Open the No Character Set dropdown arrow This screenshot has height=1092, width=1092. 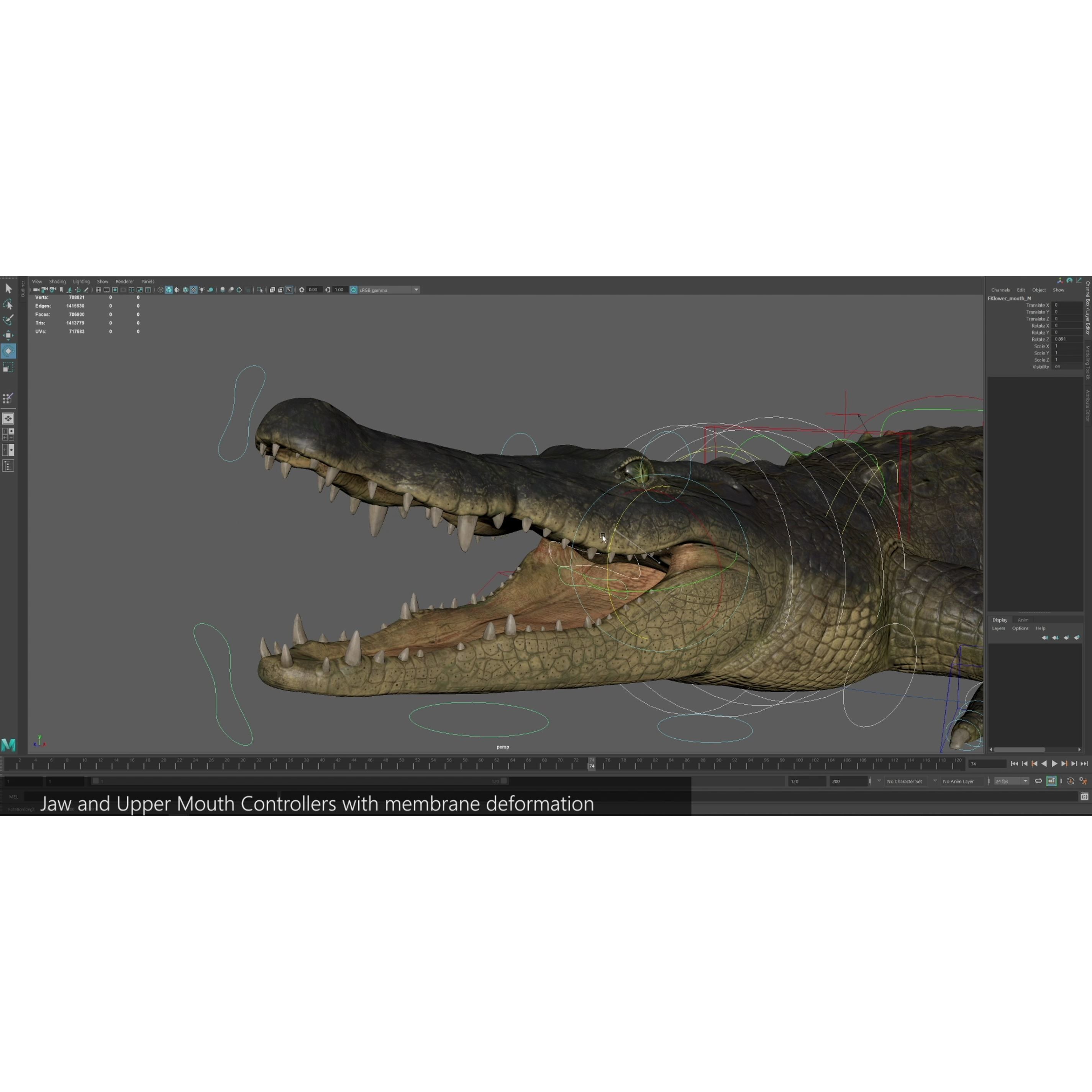879,781
